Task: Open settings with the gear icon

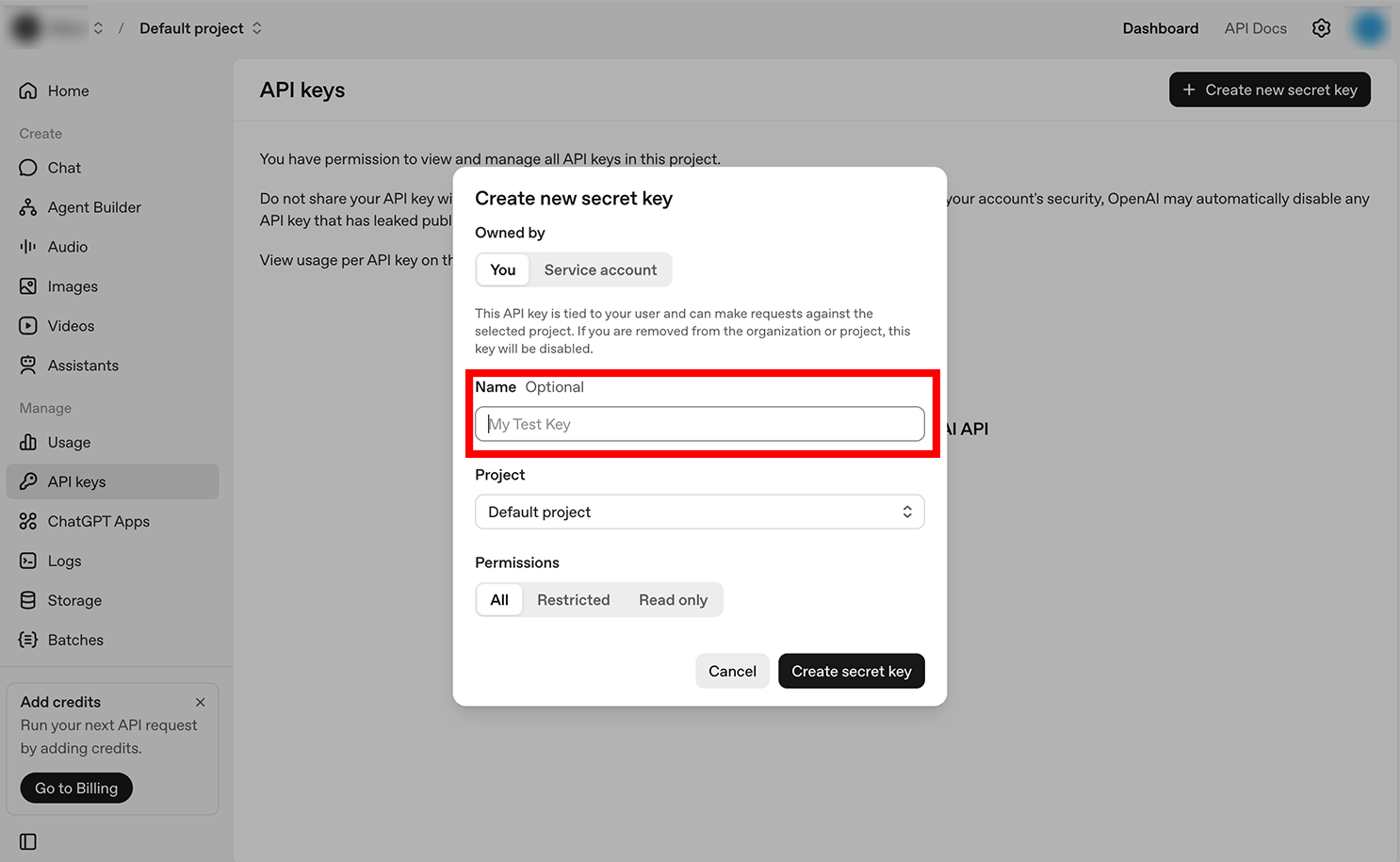Action: pyautogui.click(x=1321, y=28)
